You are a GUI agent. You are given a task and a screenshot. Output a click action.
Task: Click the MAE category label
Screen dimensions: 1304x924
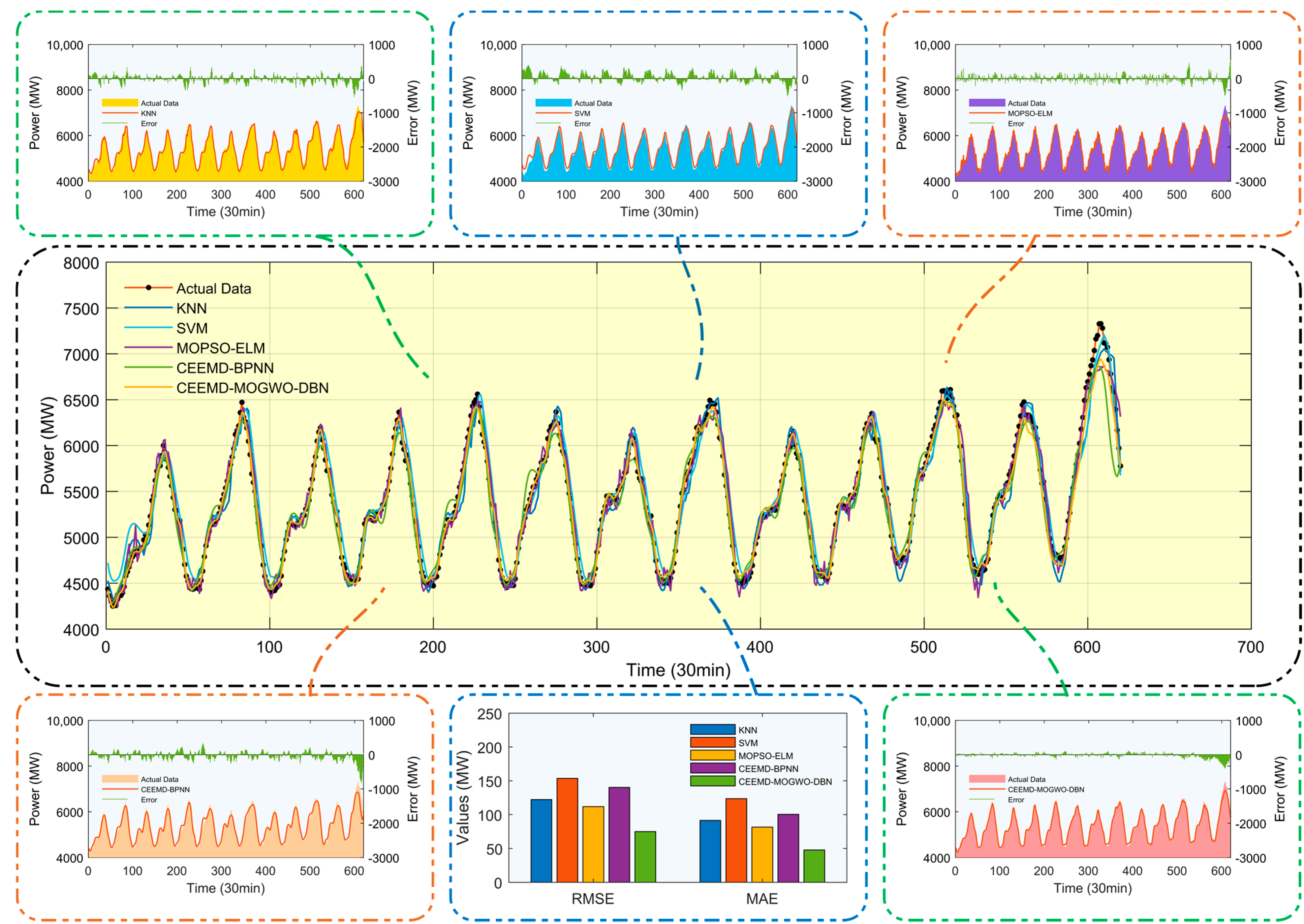pos(761,899)
